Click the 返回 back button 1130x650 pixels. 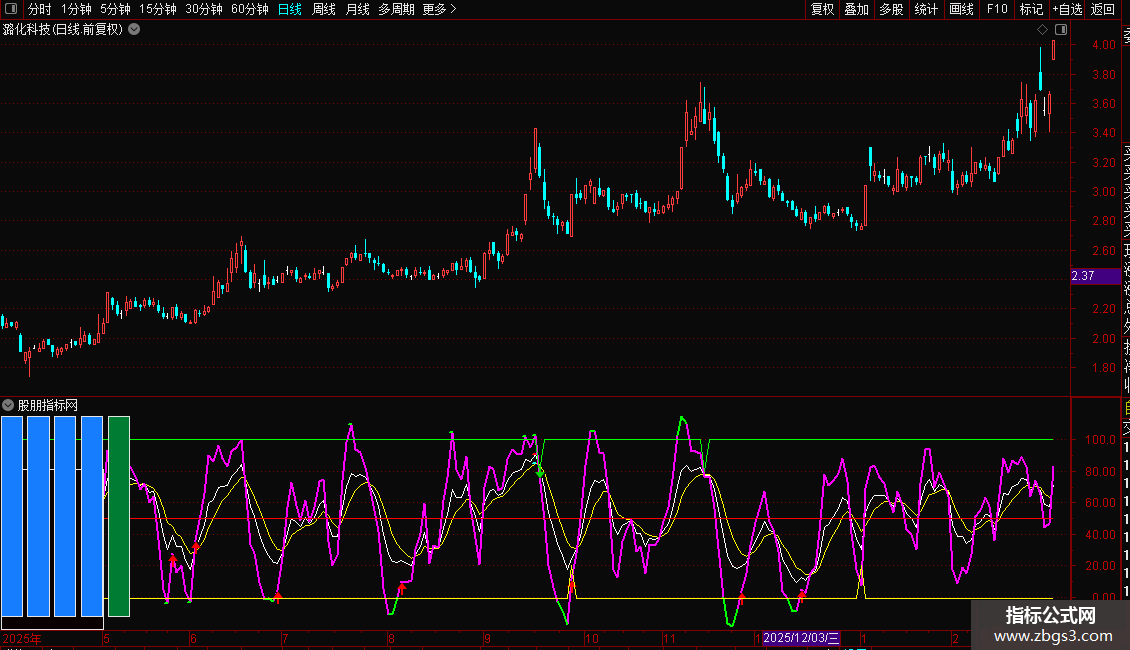click(1103, 9)
